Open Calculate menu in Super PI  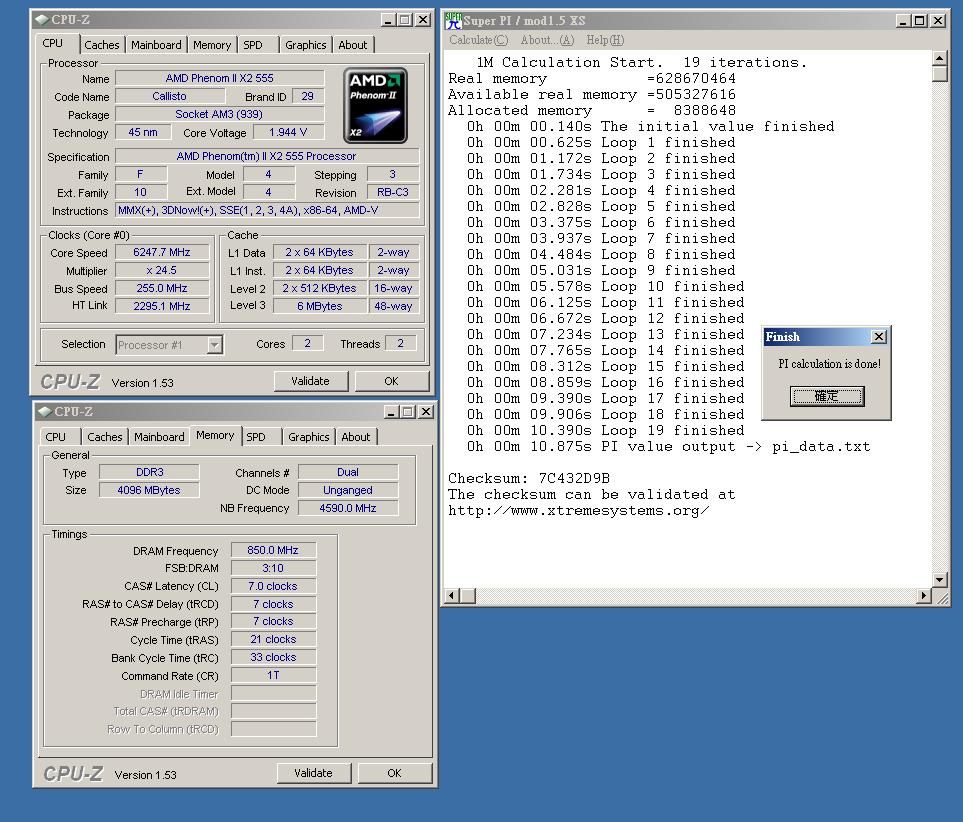click(x=478, y=40)
